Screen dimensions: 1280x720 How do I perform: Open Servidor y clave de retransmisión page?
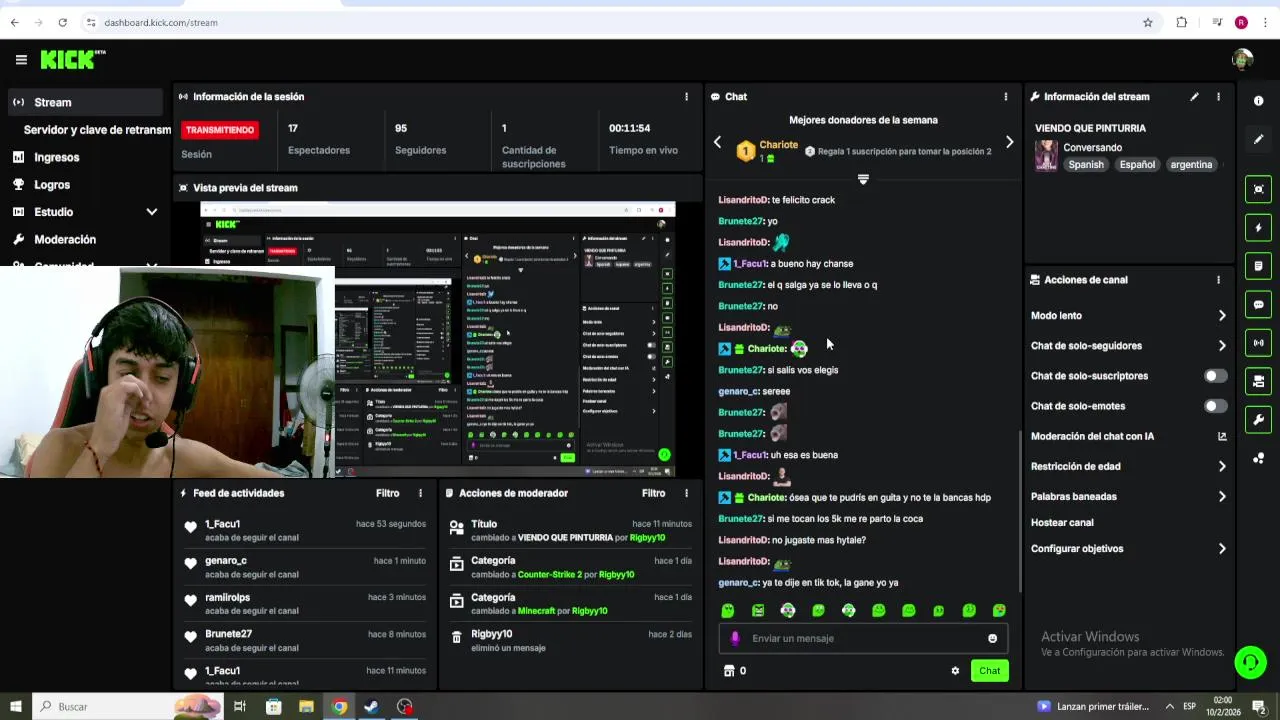pos(97,130)
